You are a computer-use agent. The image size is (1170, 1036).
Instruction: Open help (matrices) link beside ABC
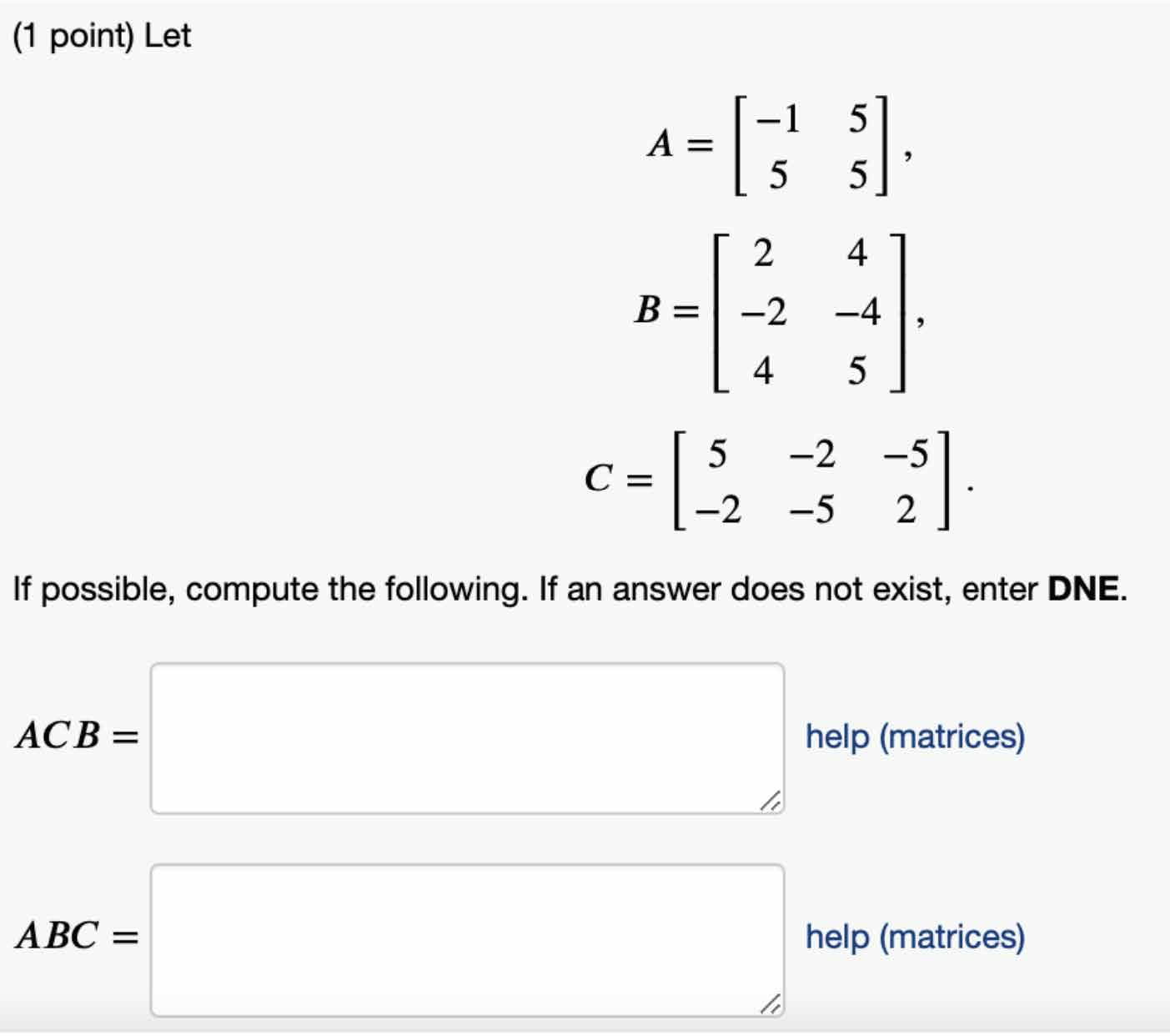[x=915, y=937]
